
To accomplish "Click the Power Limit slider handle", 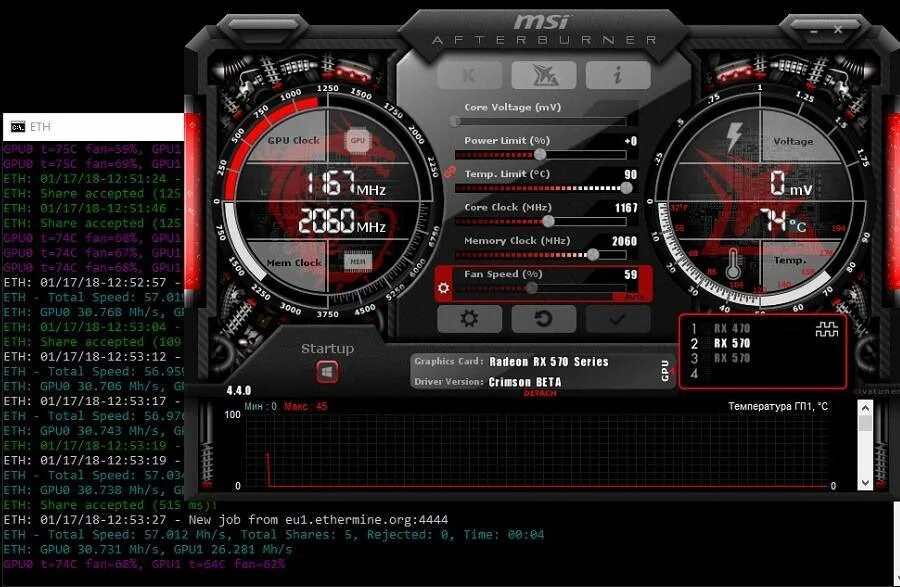I will (x=540, y=154).
